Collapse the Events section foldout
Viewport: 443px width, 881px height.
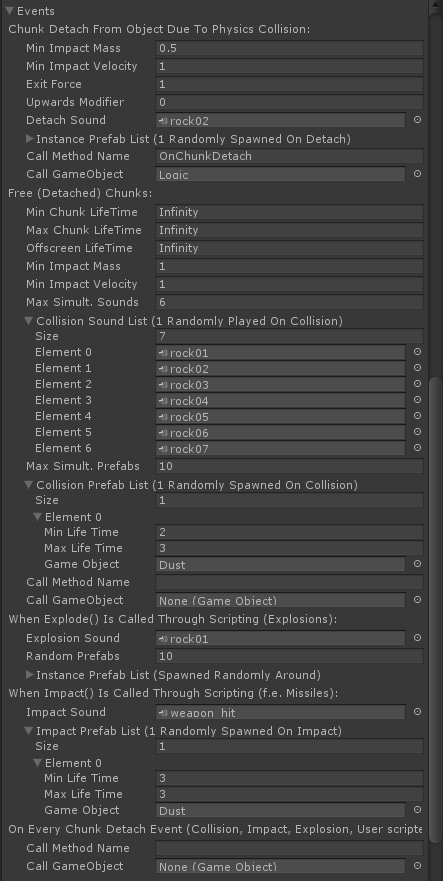point(10,11)
